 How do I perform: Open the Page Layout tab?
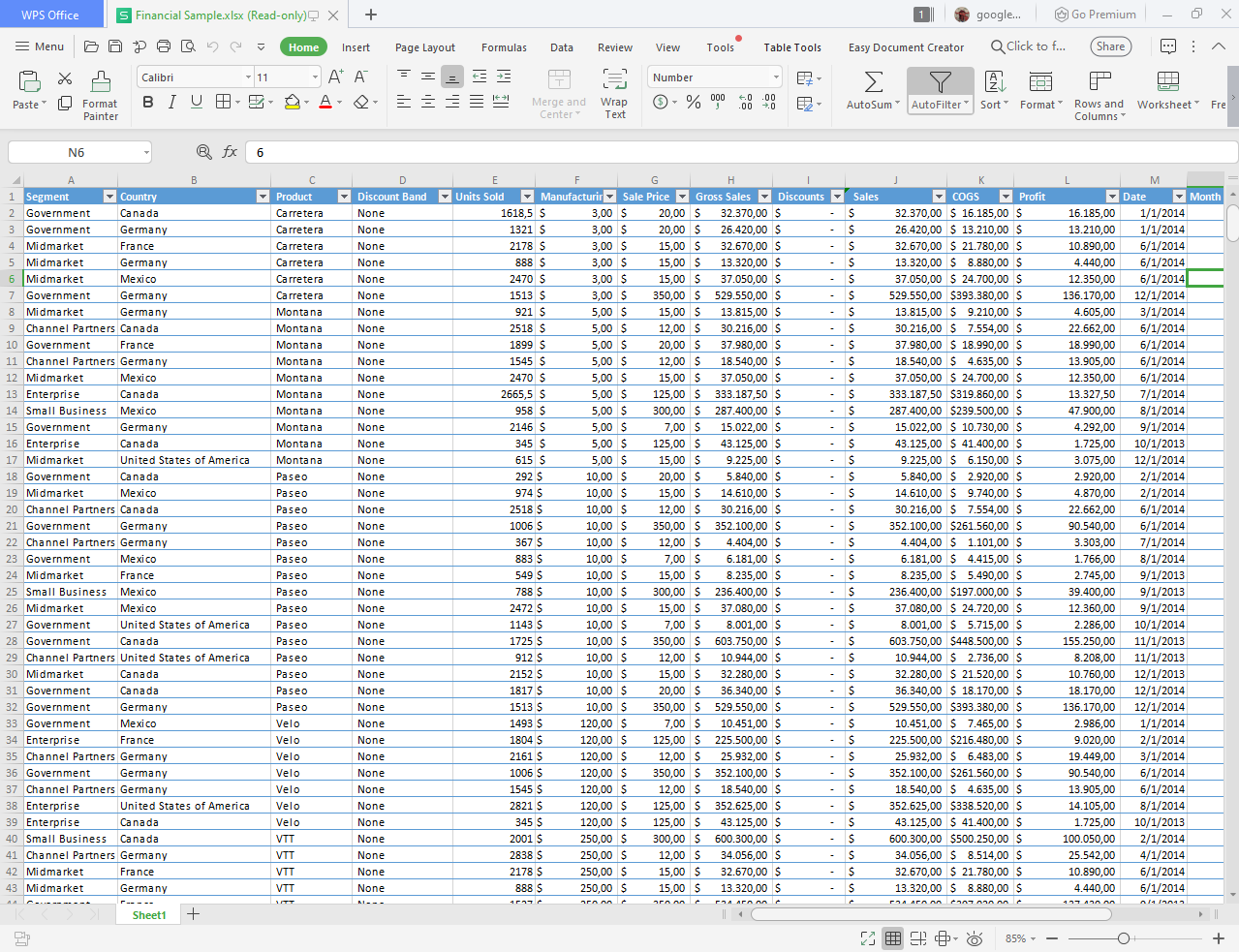pyautogui.click(x=424, y=47)
